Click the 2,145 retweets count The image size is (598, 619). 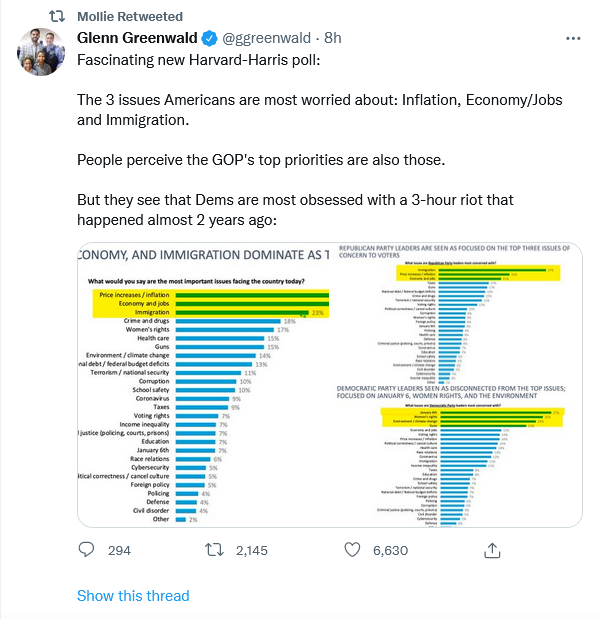(x=251, y=550)
